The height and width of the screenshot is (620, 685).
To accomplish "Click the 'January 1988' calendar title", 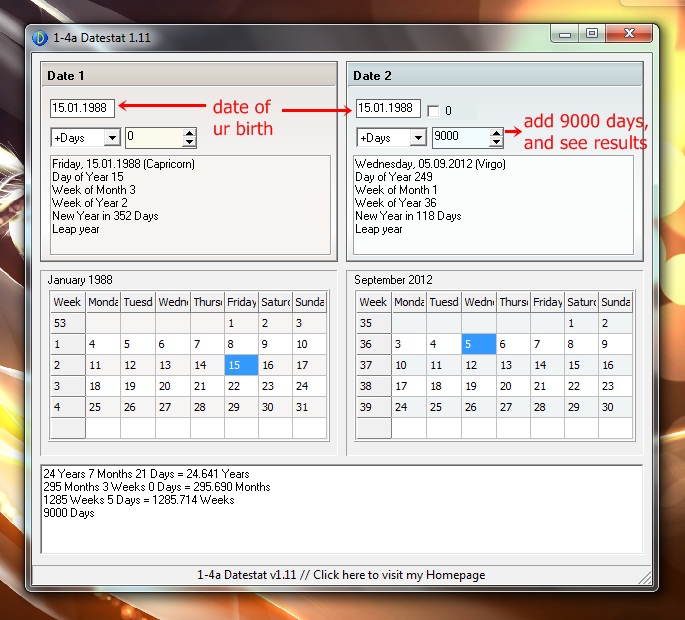I will coord(80,280).
